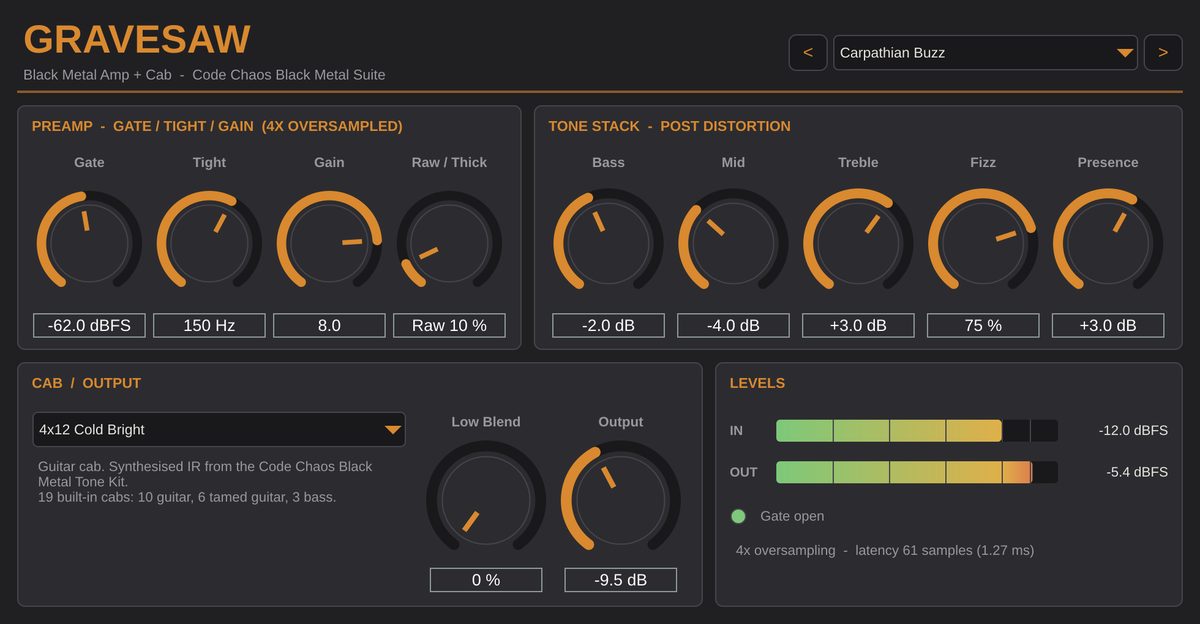This screenshot has width=1200, height=624.
Task: Open the Carpathian Buzz preset dropdown
Action: pos(985,53)
